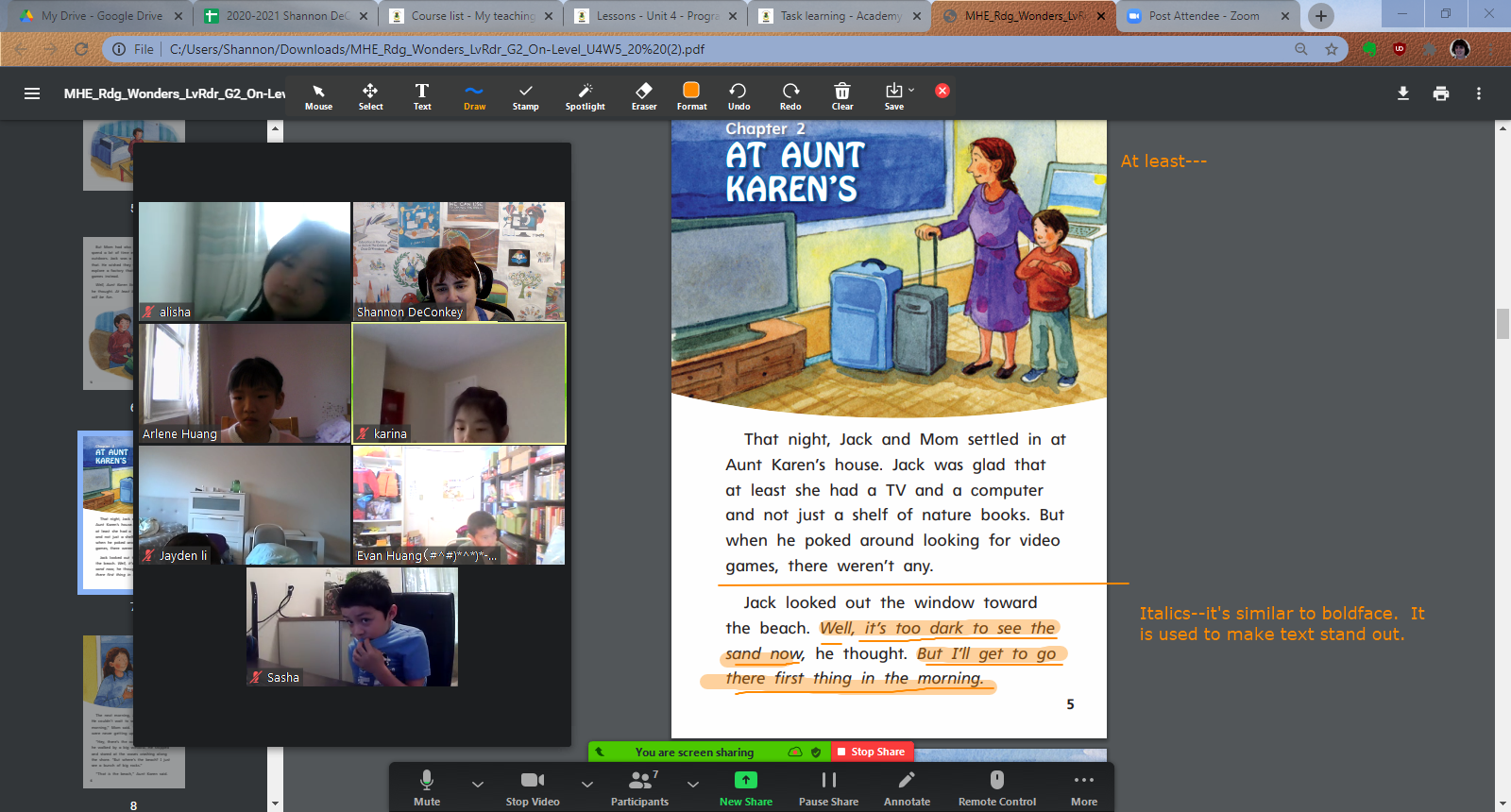Screen dimensions: 1511x812
Task: Select Sasha's video tile
Action: tap(352, 627)
